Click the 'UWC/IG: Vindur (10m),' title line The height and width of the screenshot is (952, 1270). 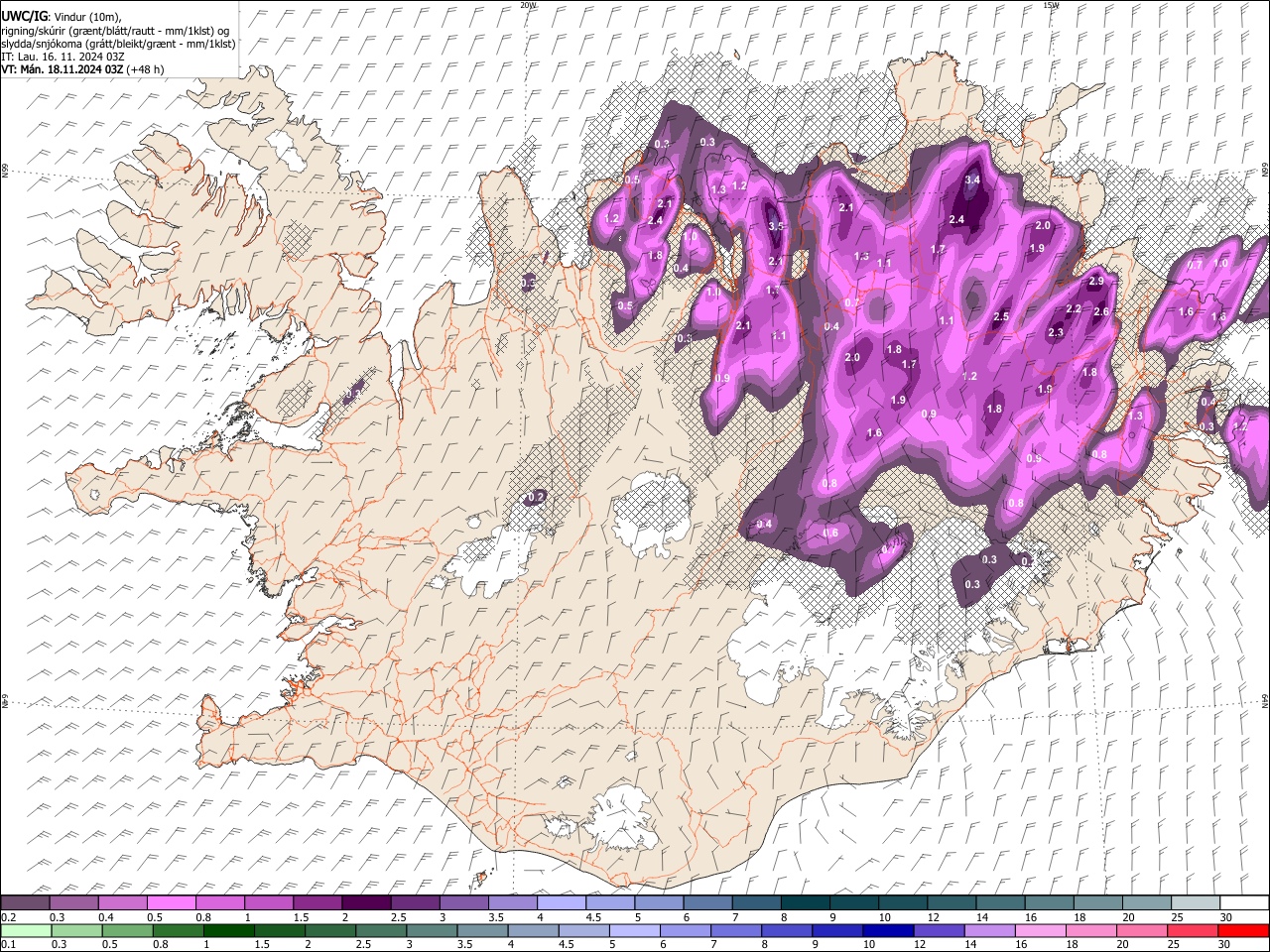click(x=62, y=18)
